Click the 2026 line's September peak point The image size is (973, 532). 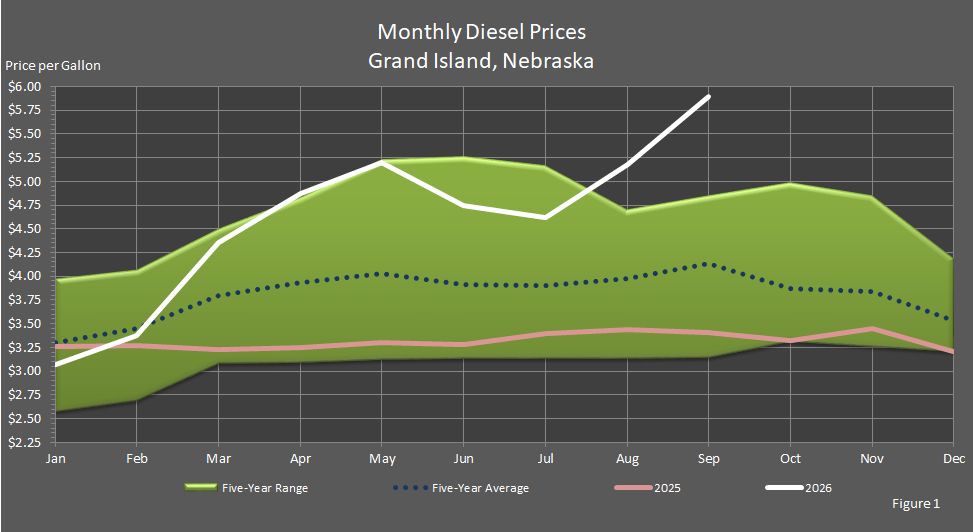708,97
